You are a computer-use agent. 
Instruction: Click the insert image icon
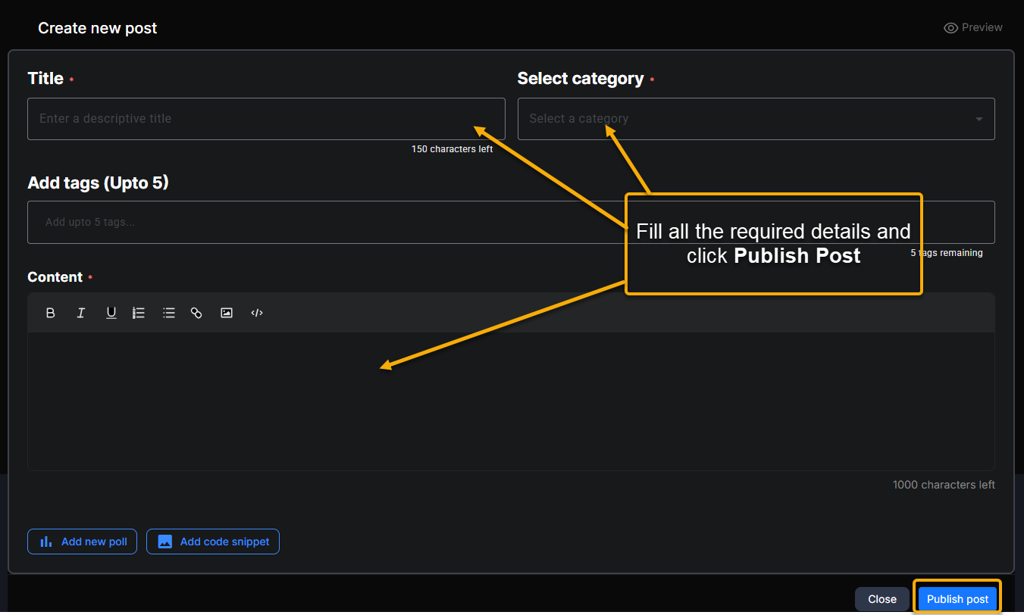point(227,313)
